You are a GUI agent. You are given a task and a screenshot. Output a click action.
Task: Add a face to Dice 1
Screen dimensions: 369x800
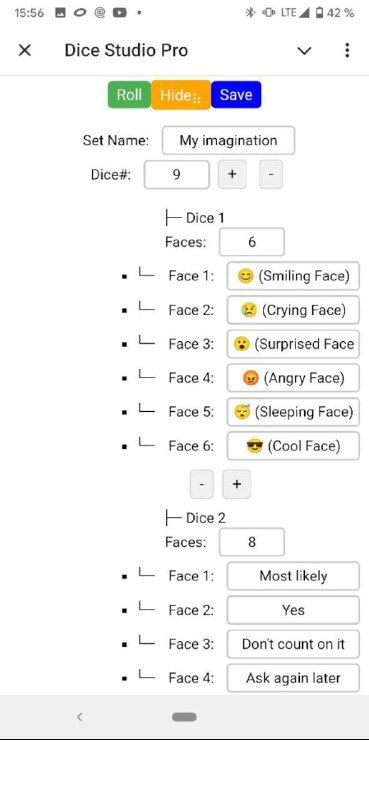237,484
